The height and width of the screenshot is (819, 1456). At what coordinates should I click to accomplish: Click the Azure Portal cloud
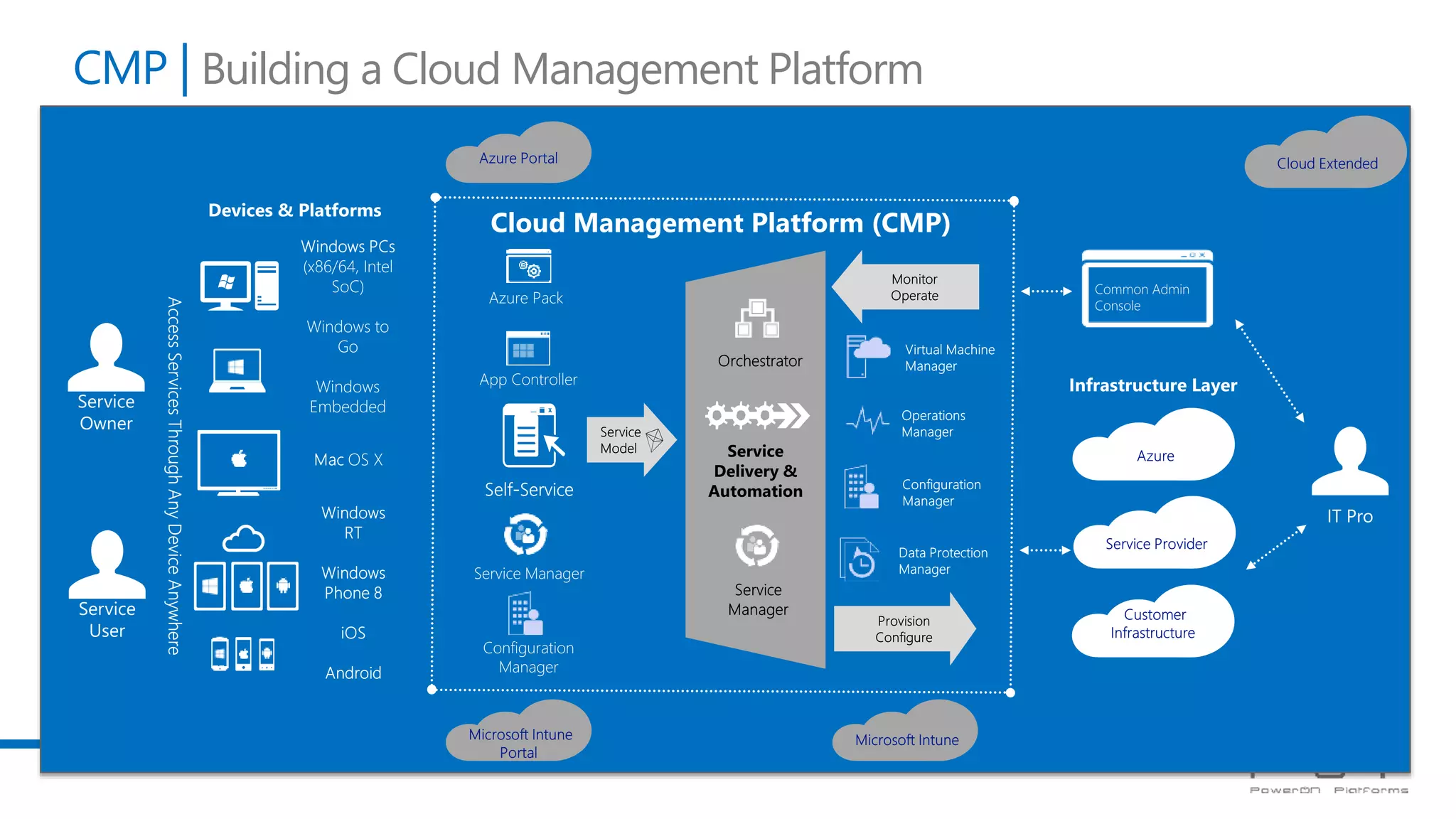(518, 156)
